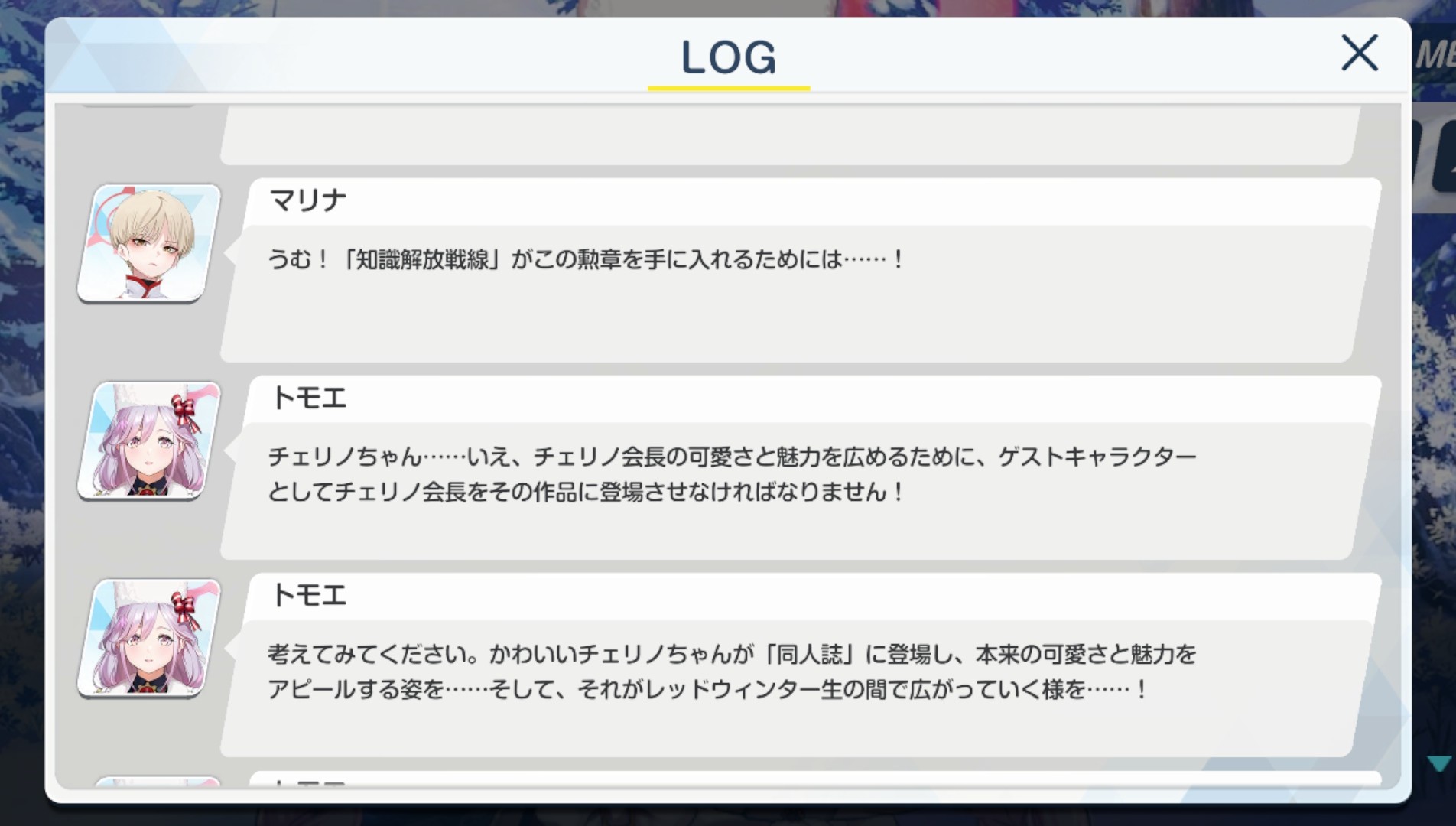Click Marina's blonde character portrait

tap(149, 242)
